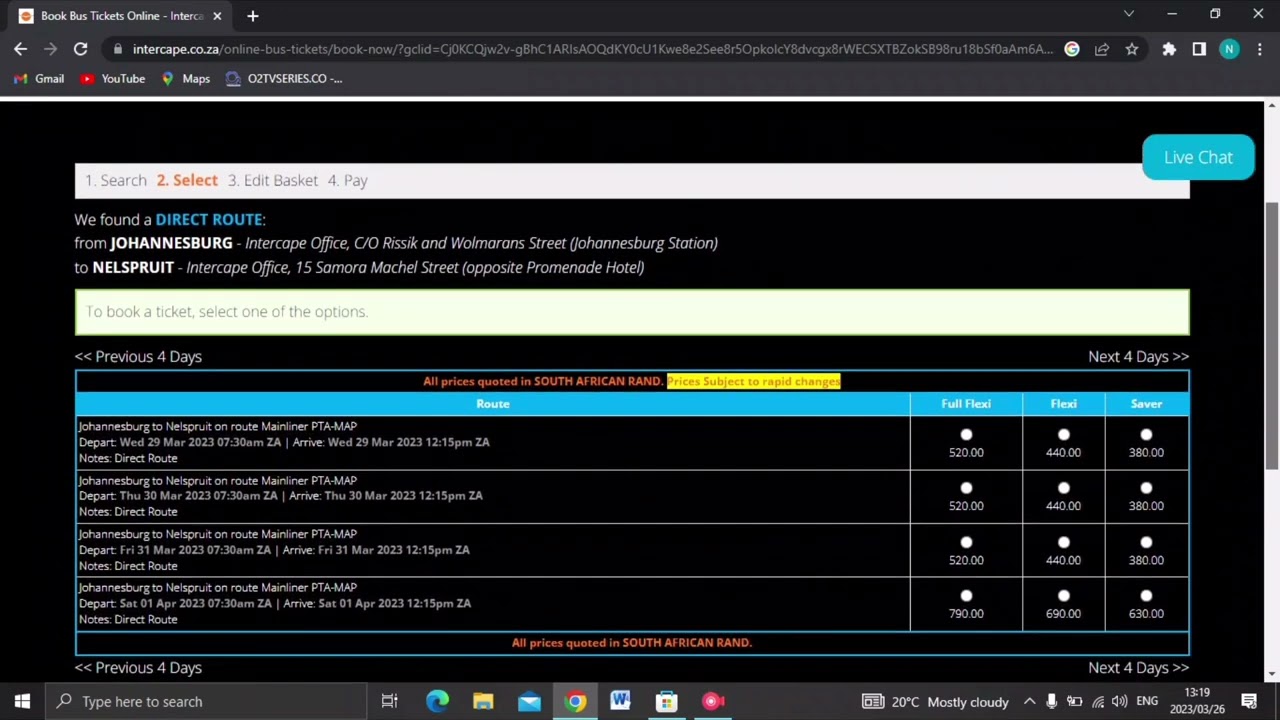Click the Google icon in the address bar
Viewport: 1280px width, 720px height.
point(1072,49)
